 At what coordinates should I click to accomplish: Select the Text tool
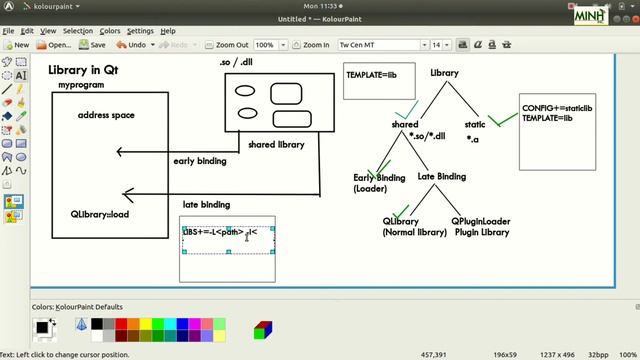point(21,76)
